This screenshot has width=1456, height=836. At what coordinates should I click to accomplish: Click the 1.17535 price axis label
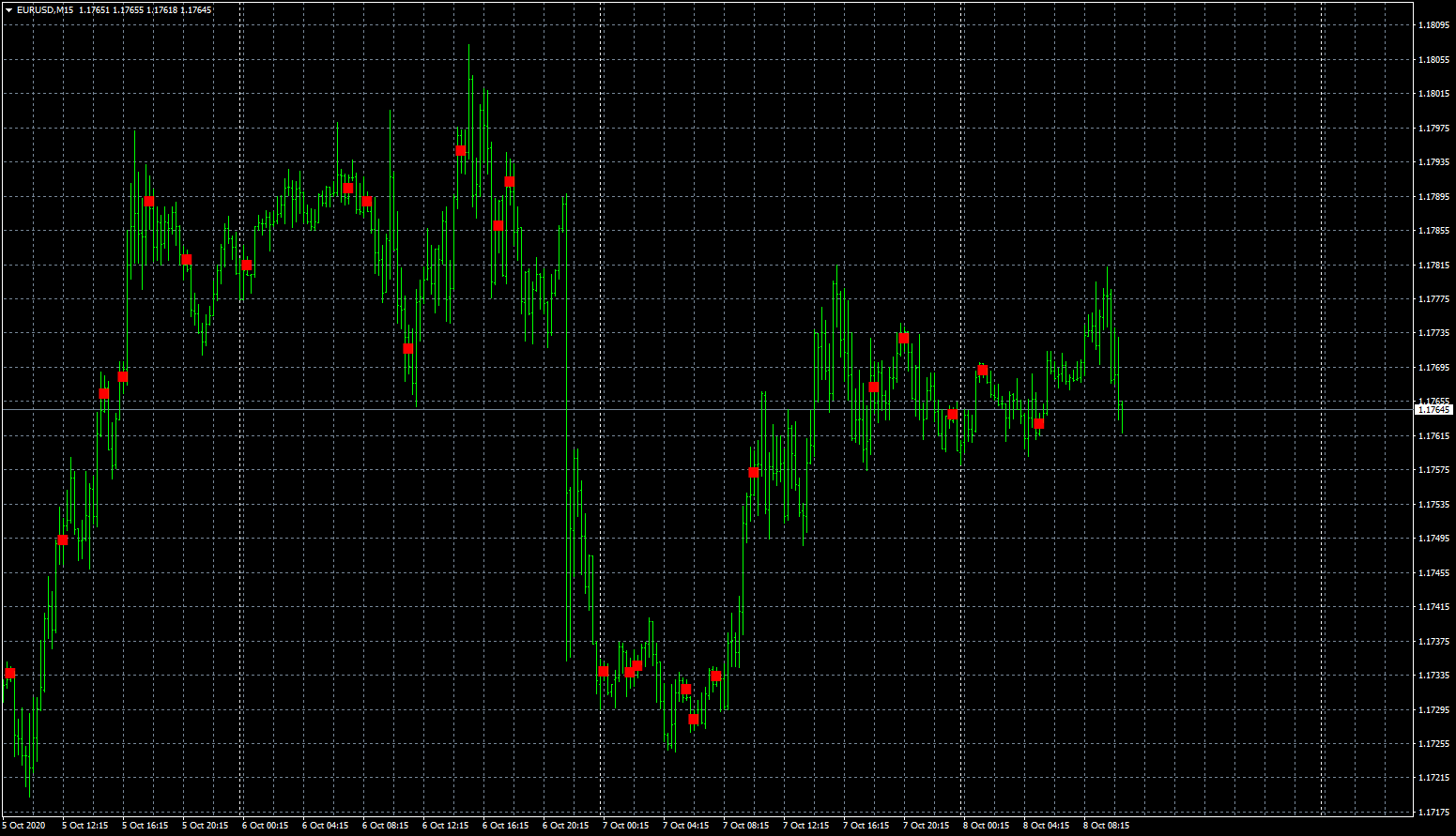pyautogui.click(x=1433, y=505)
